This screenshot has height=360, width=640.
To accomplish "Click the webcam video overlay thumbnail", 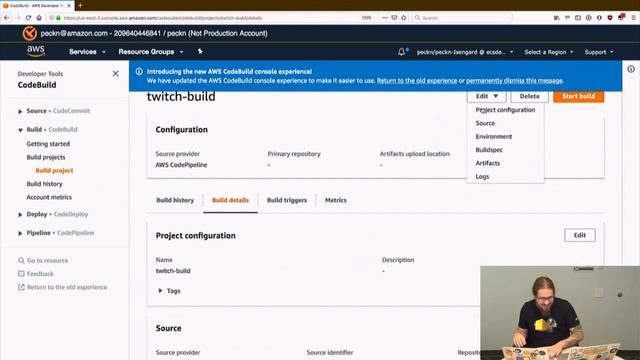I will (560, 313).
